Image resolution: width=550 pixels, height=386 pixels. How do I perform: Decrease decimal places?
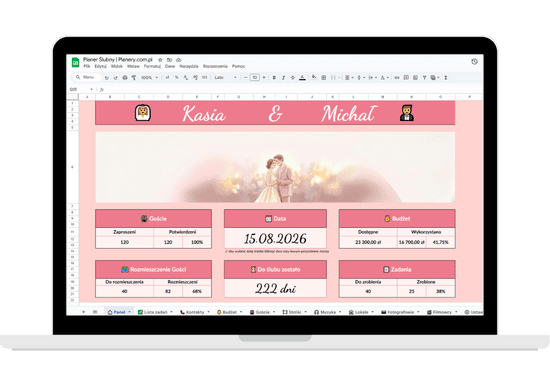click(186, 78)
